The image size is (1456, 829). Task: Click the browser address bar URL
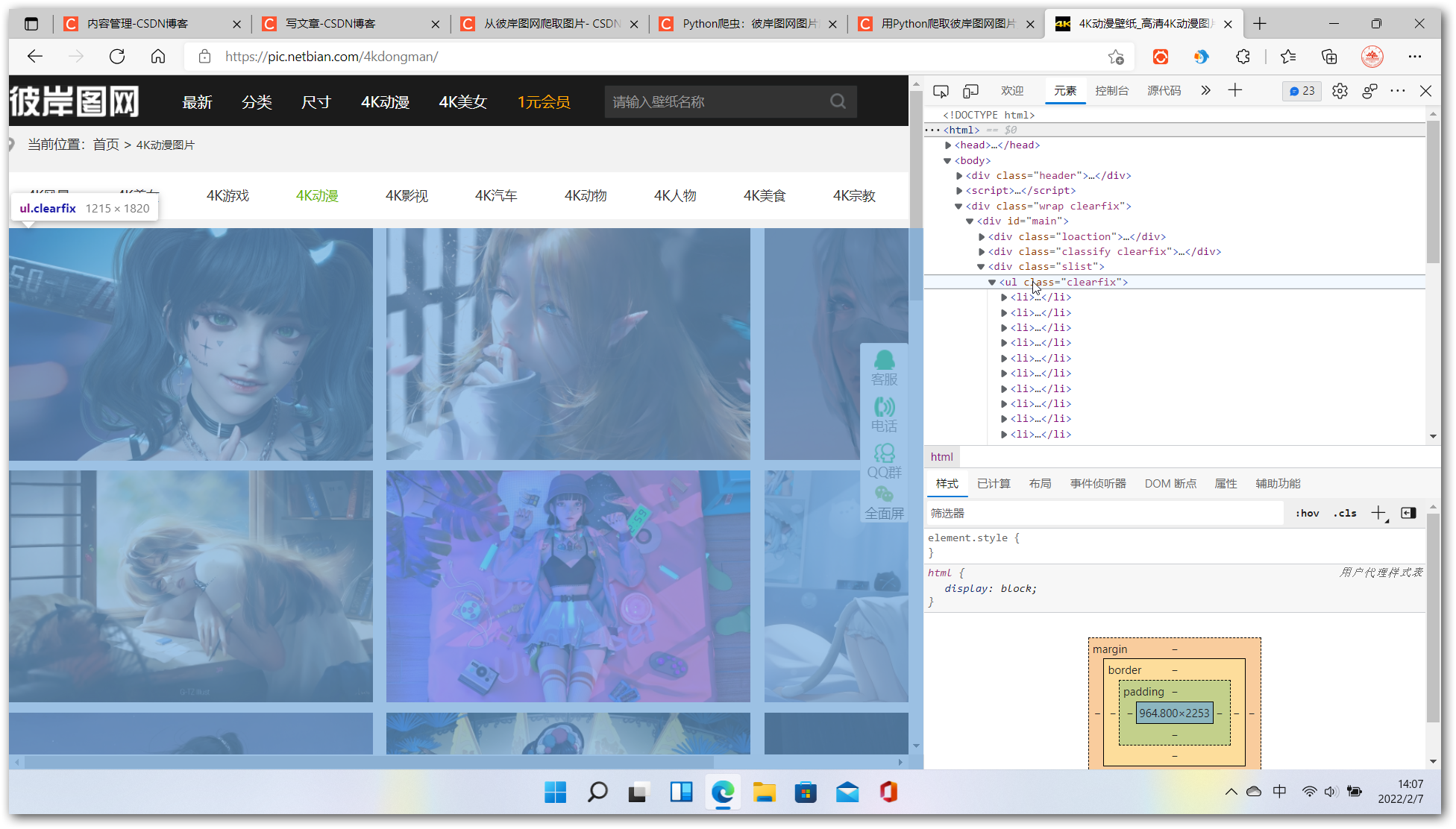[x=331, y=57]
